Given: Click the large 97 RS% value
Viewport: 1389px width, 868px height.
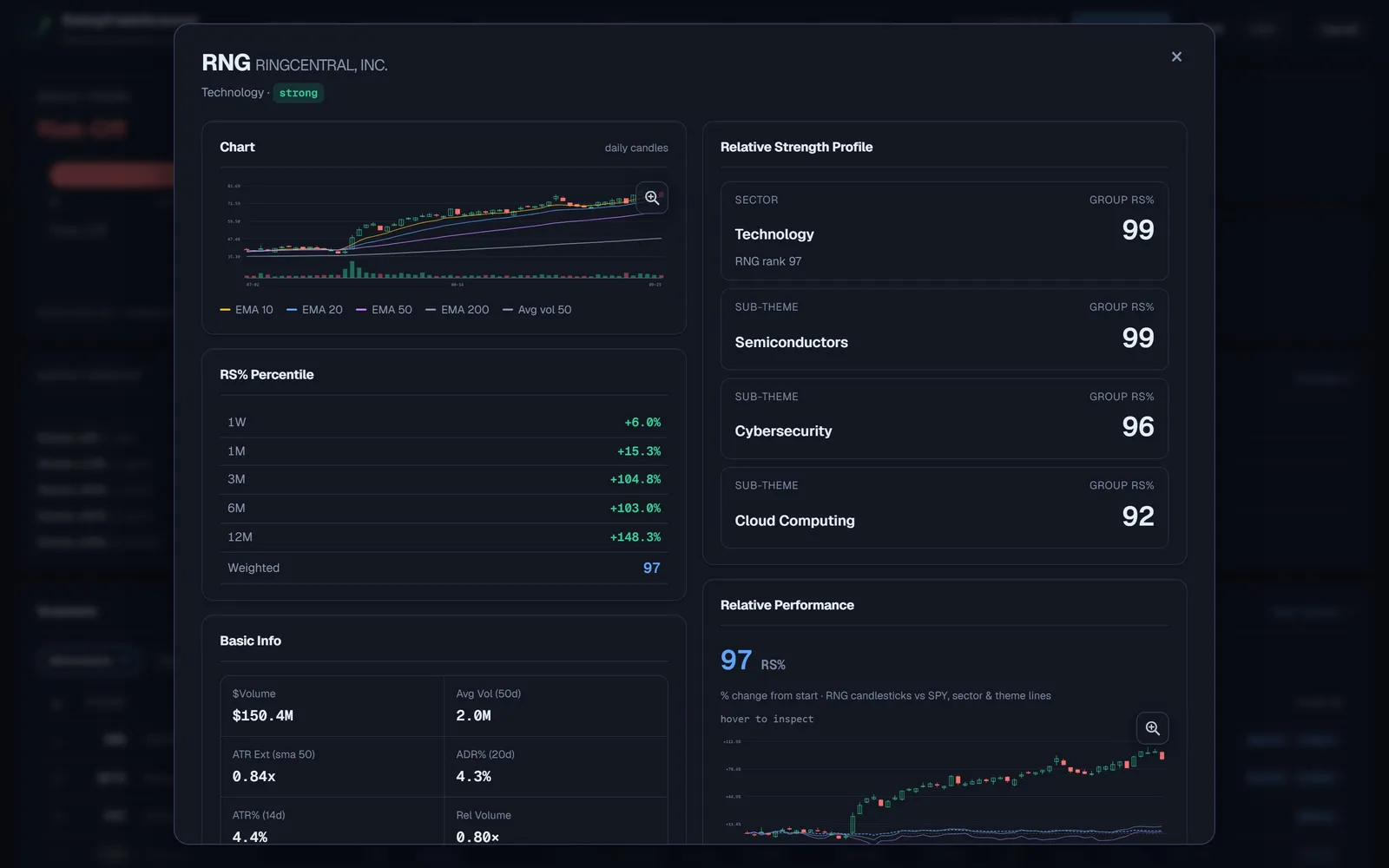Looking at the screenshot, I should (736, 661).
